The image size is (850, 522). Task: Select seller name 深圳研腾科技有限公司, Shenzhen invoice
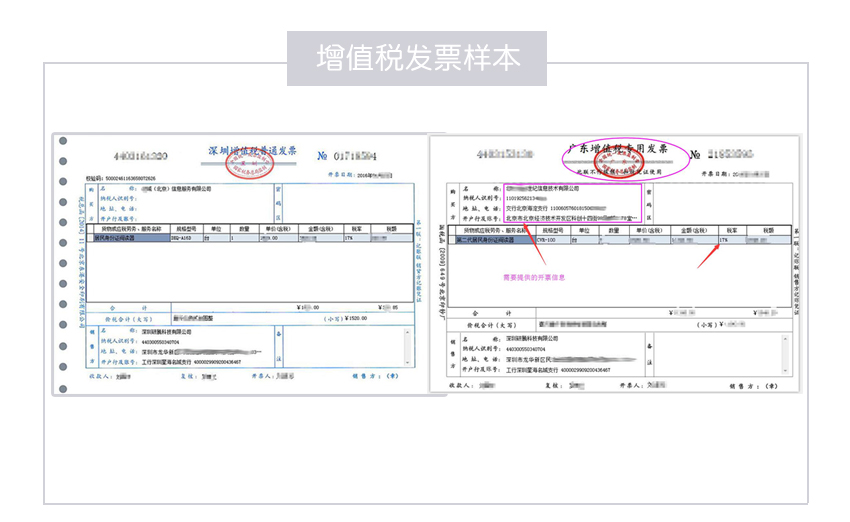pyautogui.click(x=167, y=331)
